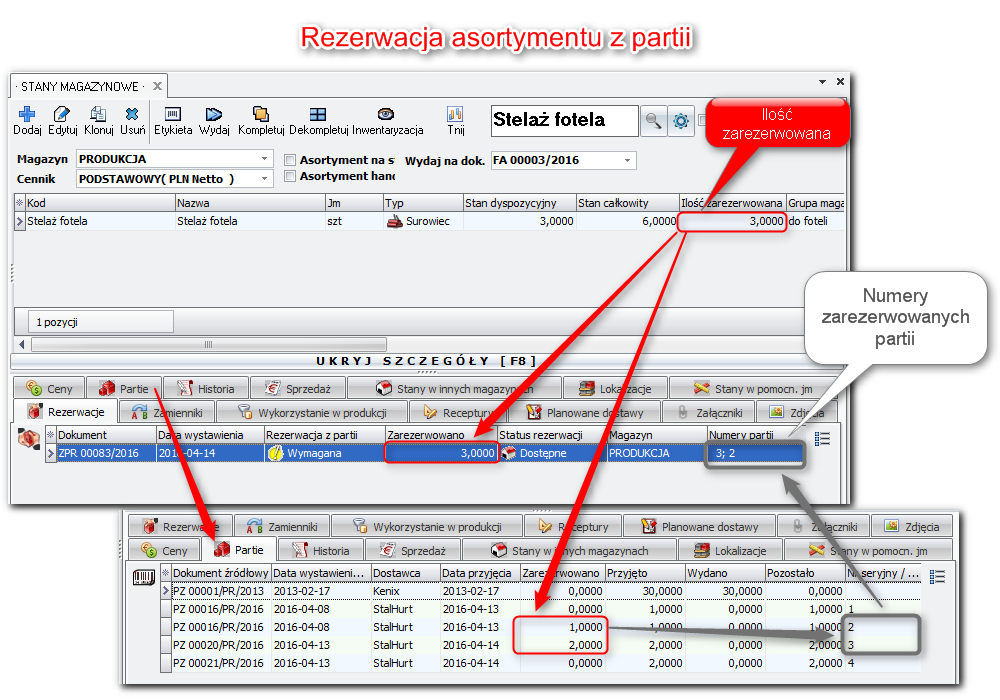Click the Dodaj (add) plus icon
This screenshot has width=1000, height=700.
pyautogui.click(x=27, y=115)
